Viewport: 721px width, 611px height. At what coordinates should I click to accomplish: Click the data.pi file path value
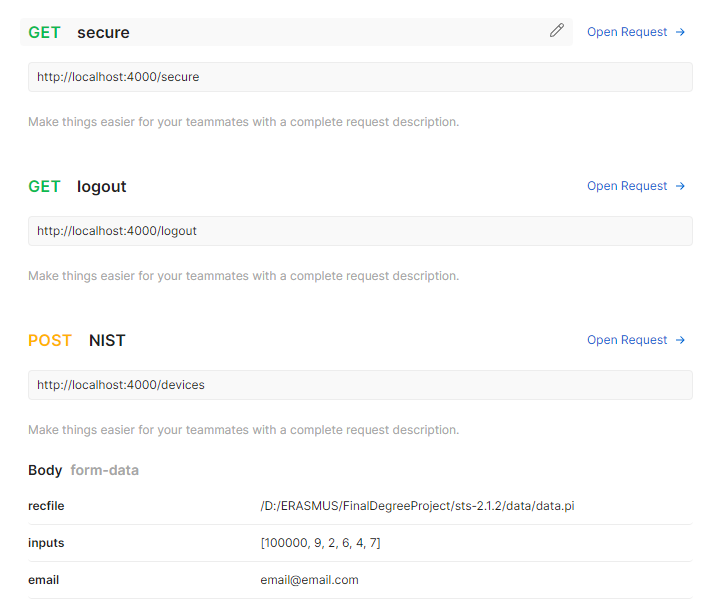pyautogui.click(x=417, y=506)
